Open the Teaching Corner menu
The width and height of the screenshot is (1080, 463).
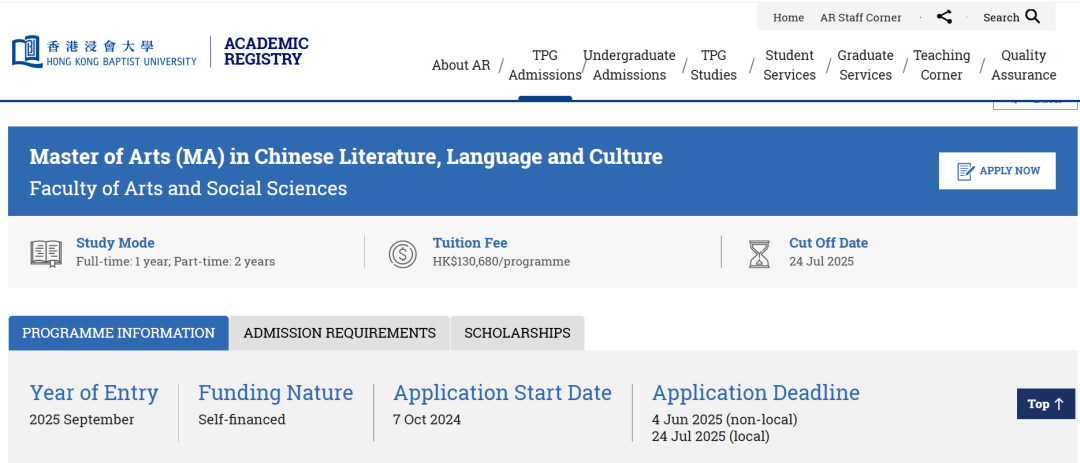click(x=941, y=65)
